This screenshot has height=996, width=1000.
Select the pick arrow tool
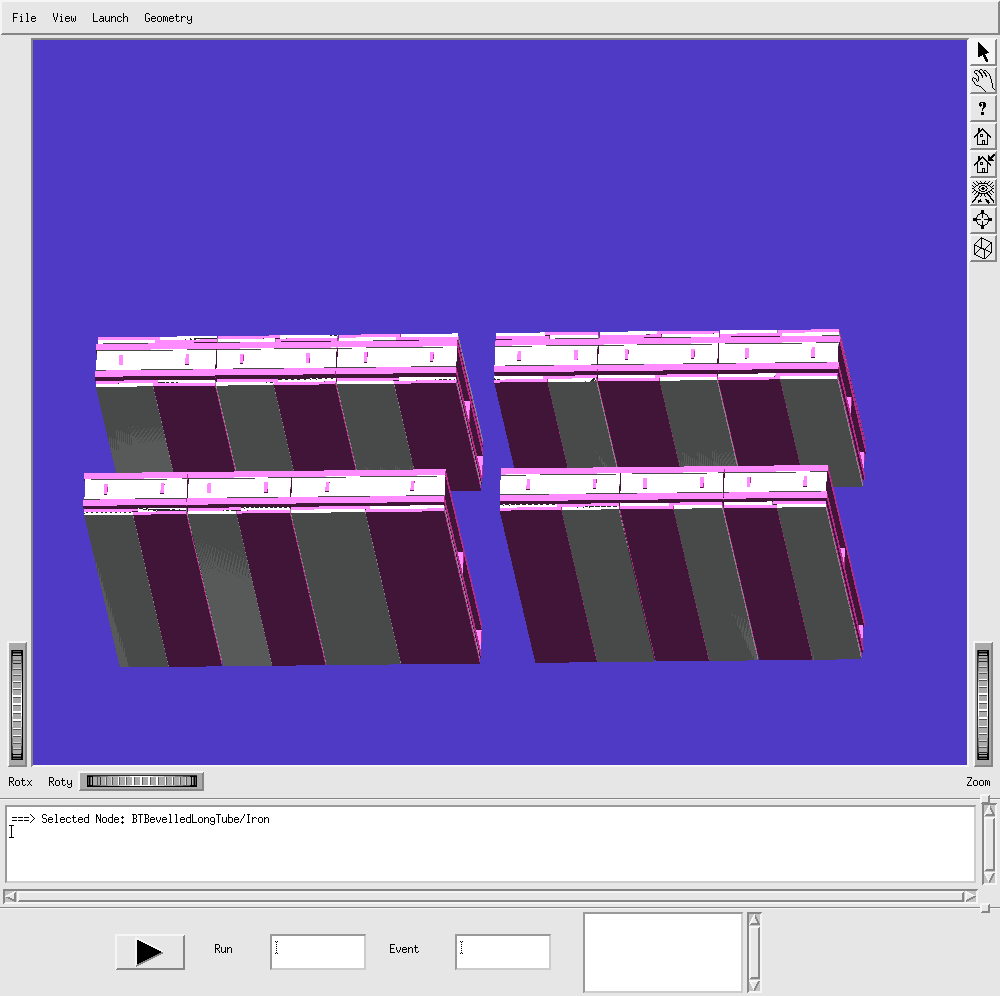983,53
